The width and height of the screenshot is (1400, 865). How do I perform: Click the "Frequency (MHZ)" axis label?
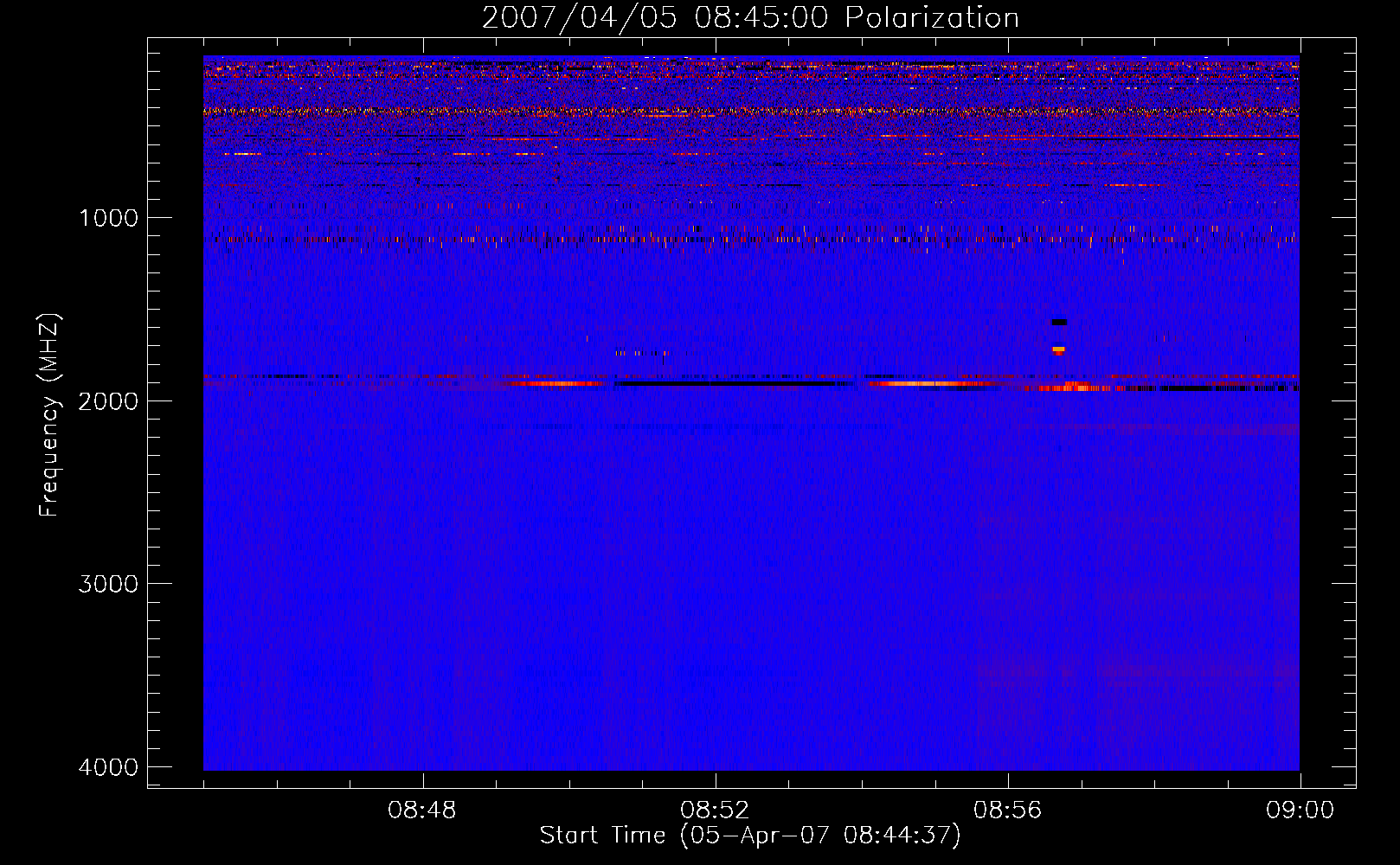click(50, 415)
